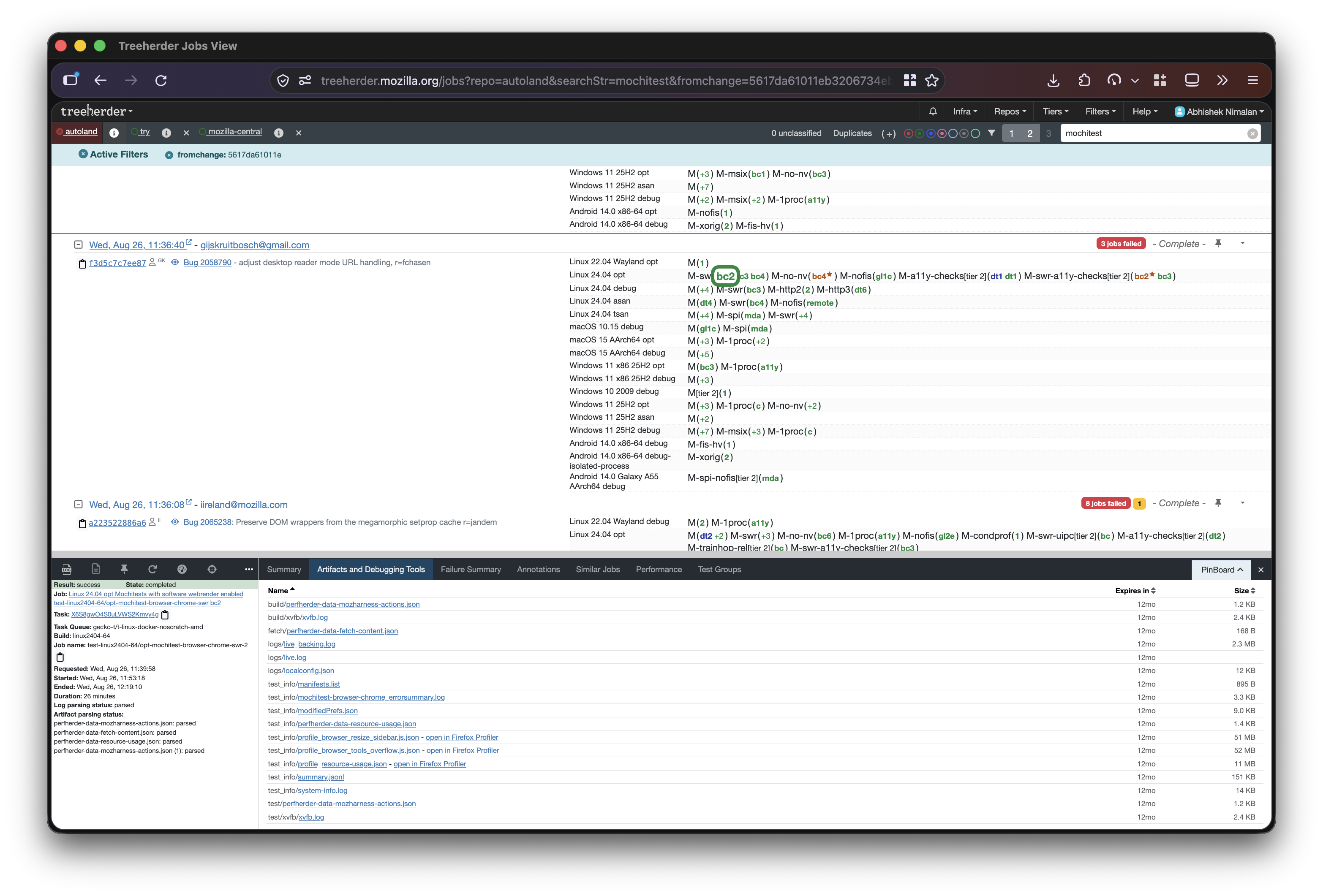The width and height of the screenshot is (1323, 896).
Task: Open the Bug 2058790 link
Action: [x=207, y=262]
